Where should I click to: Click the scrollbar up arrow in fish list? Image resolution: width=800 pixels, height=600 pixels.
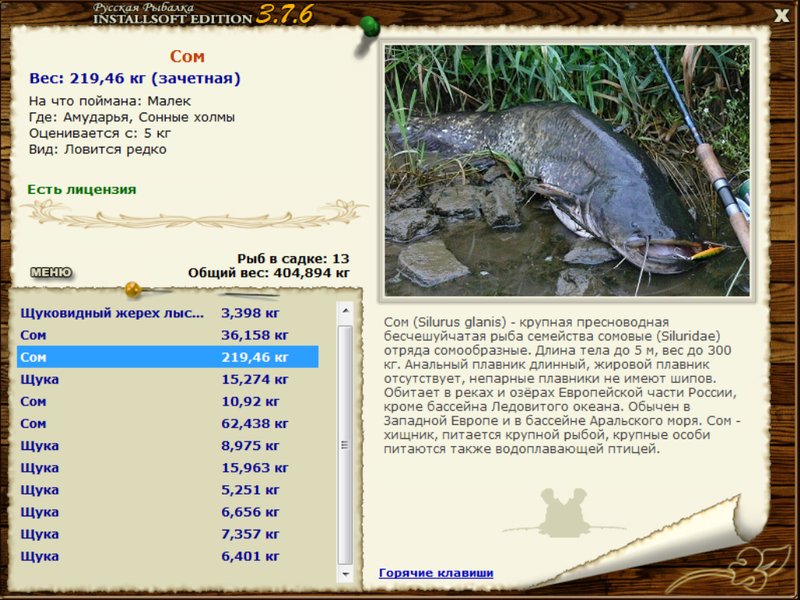345,310
